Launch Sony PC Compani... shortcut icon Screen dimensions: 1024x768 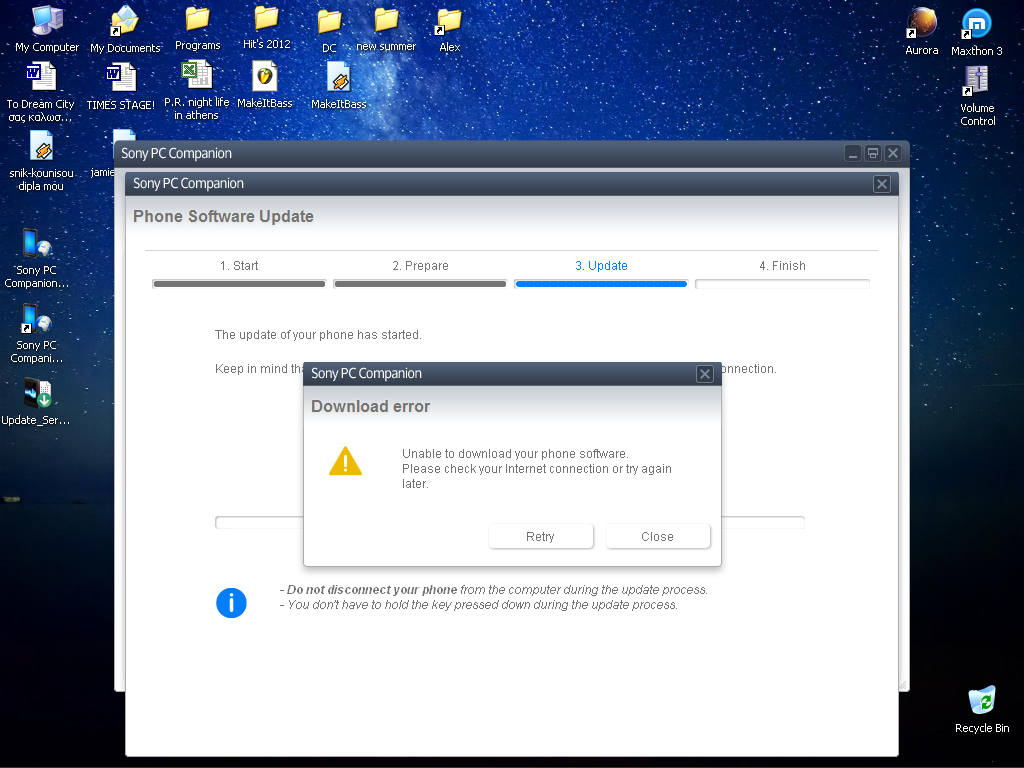coord(37,333)
